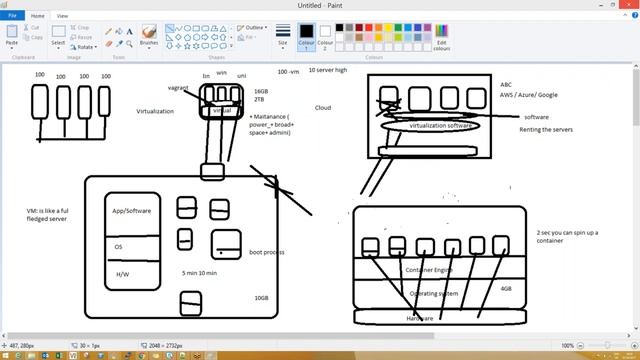640x360 pixels.
Task: Choose the Curve shape
Action: [x=178, y=28]
